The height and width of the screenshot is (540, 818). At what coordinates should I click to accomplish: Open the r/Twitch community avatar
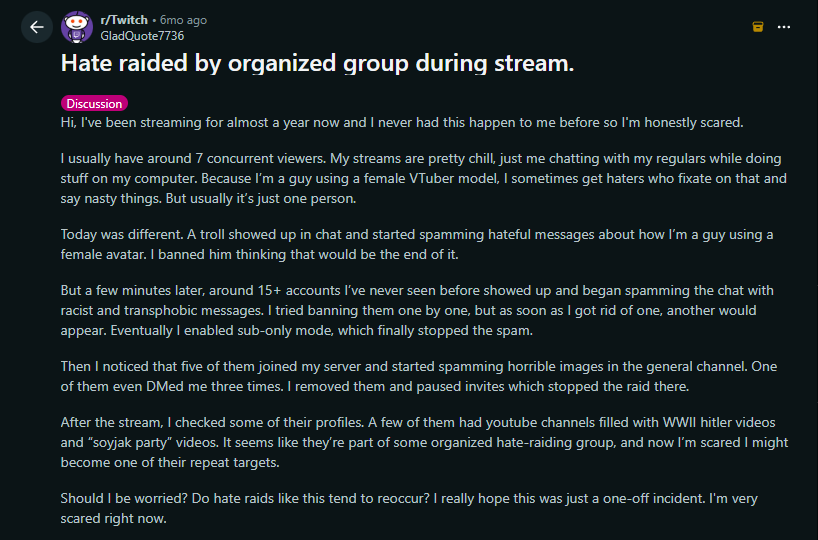coord(77,27)
